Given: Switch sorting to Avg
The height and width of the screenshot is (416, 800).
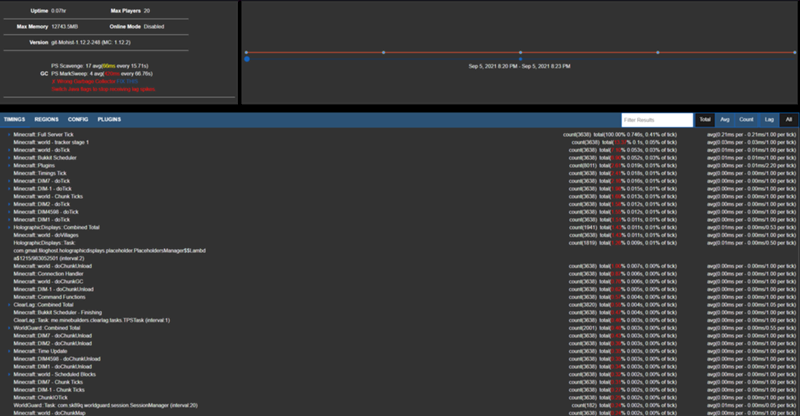Looking at the screenshot, I should pos(725,119).
